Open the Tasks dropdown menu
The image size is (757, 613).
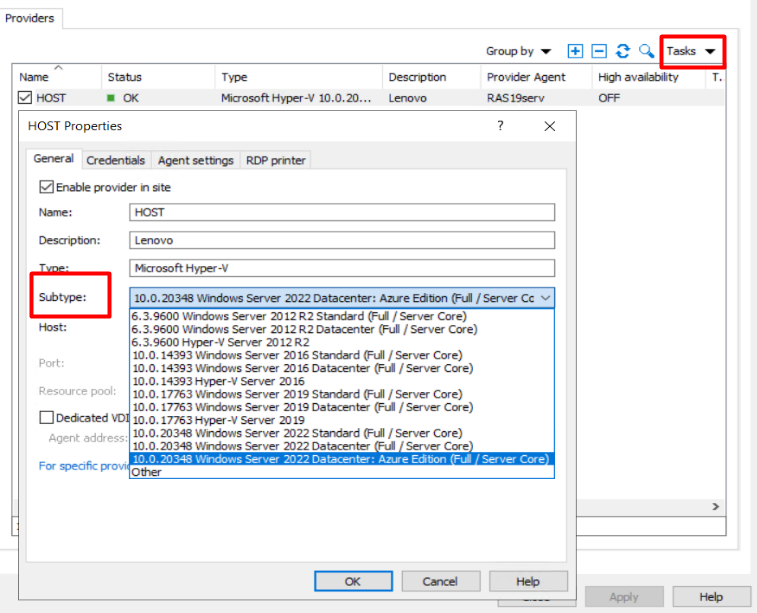pos(692,51)
